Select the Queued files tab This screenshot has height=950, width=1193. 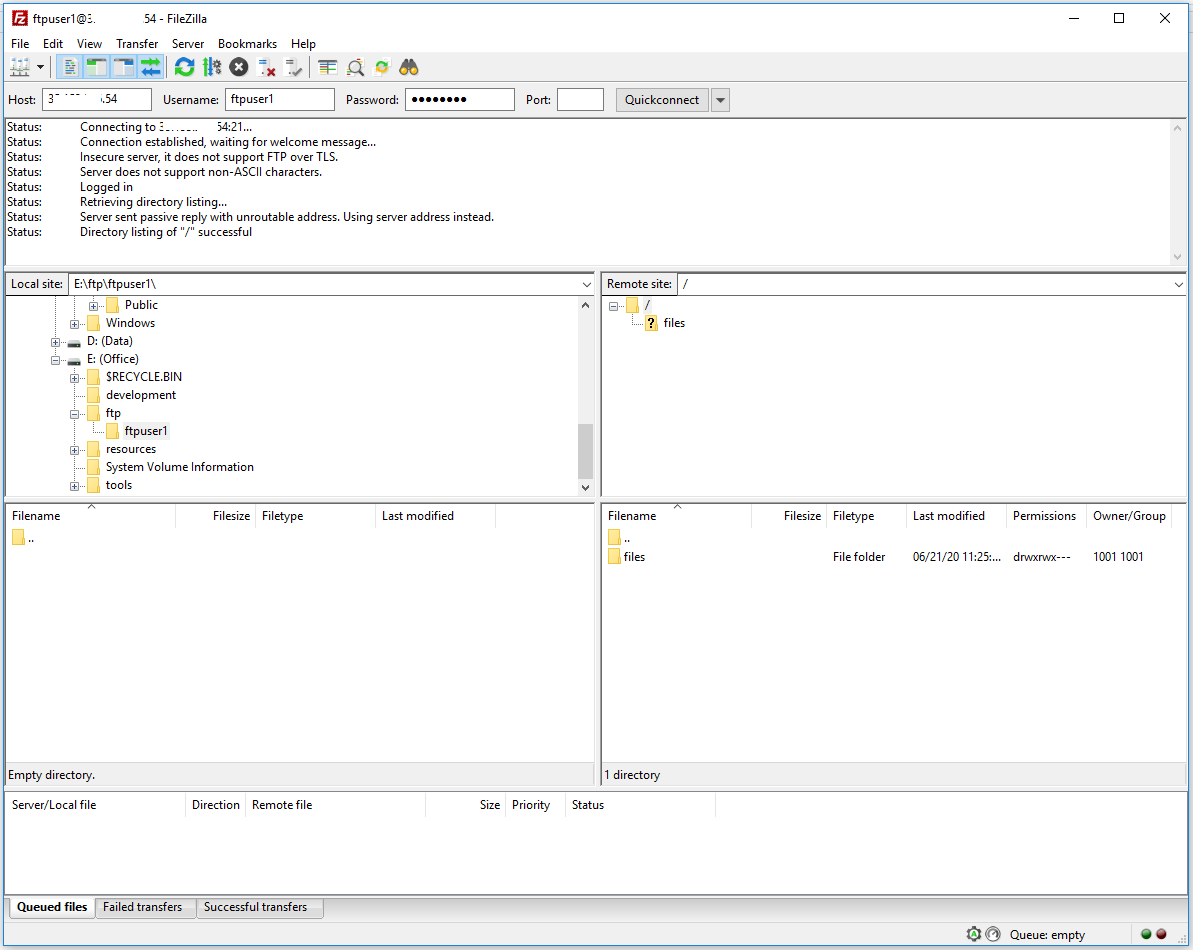[x=52, y=907]
